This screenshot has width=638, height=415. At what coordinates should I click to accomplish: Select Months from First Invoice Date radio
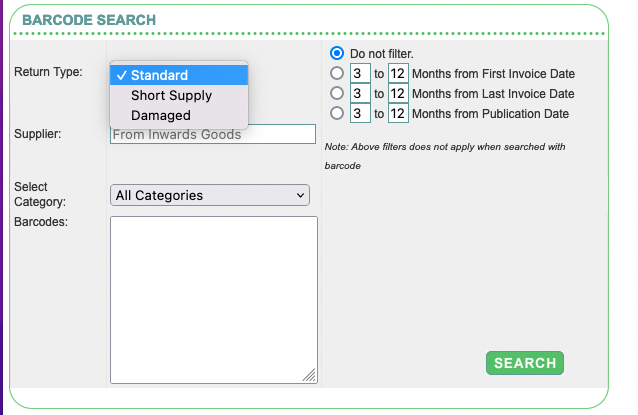(337, 73)
